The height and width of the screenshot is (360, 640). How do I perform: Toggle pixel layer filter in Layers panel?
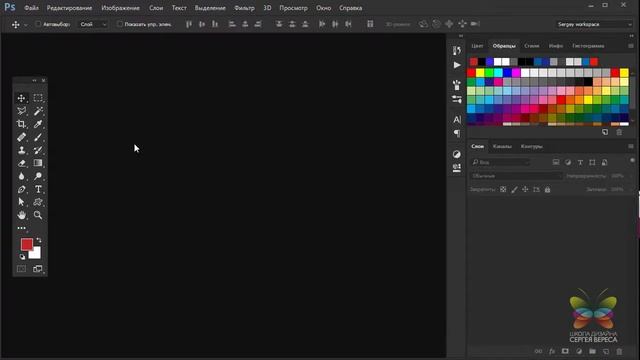[556, 162]
